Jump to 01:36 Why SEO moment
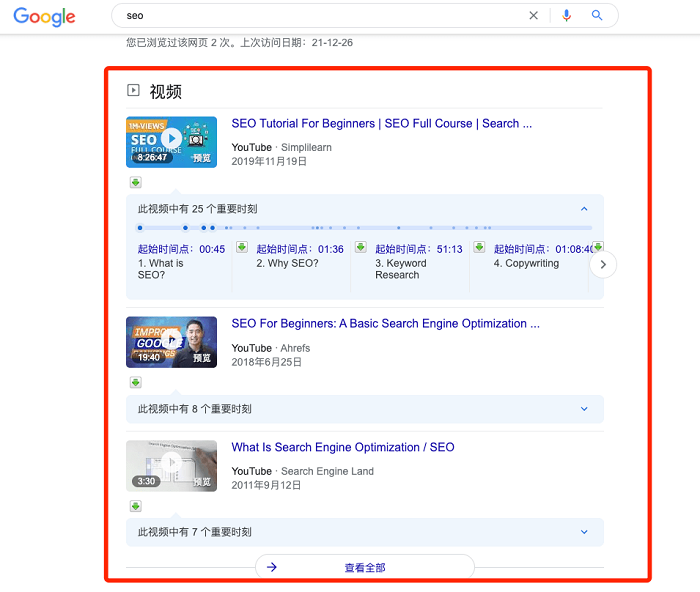This screenshot has width=700, height=592. point(300,256)
